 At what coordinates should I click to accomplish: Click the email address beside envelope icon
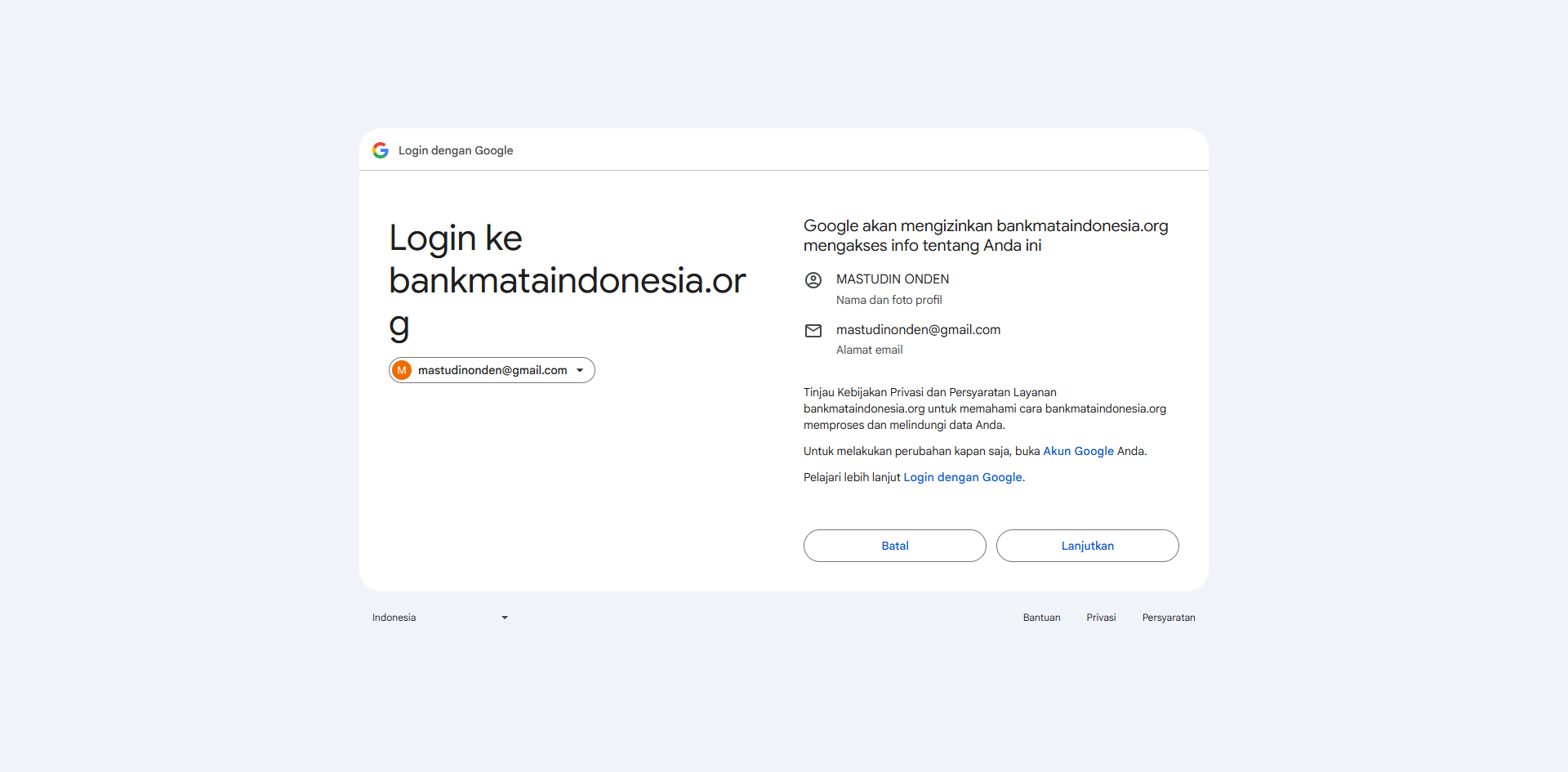(x=918, y=330)
